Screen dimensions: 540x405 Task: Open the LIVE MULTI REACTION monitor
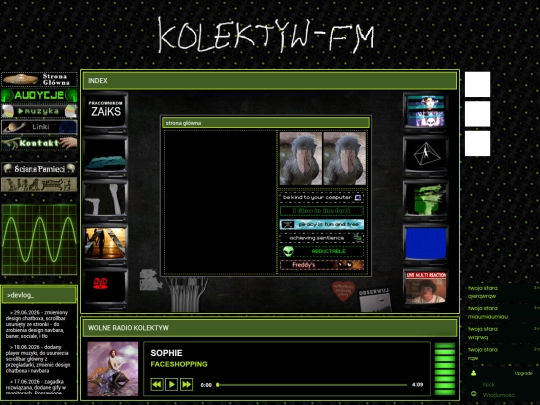(426, 289)
